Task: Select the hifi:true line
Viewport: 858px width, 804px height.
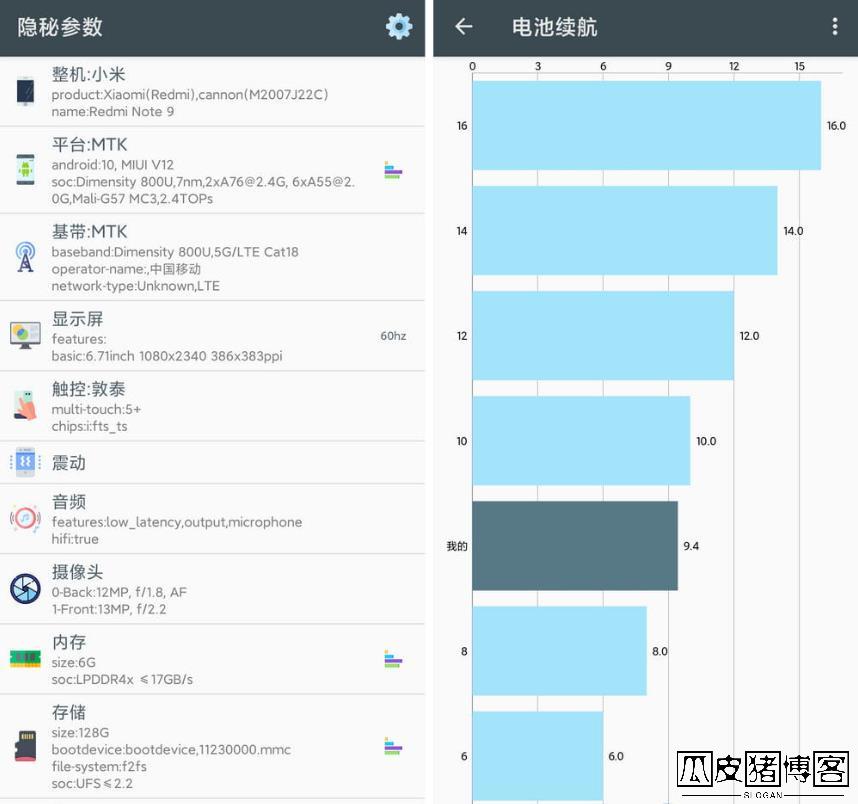Action: 75,539
